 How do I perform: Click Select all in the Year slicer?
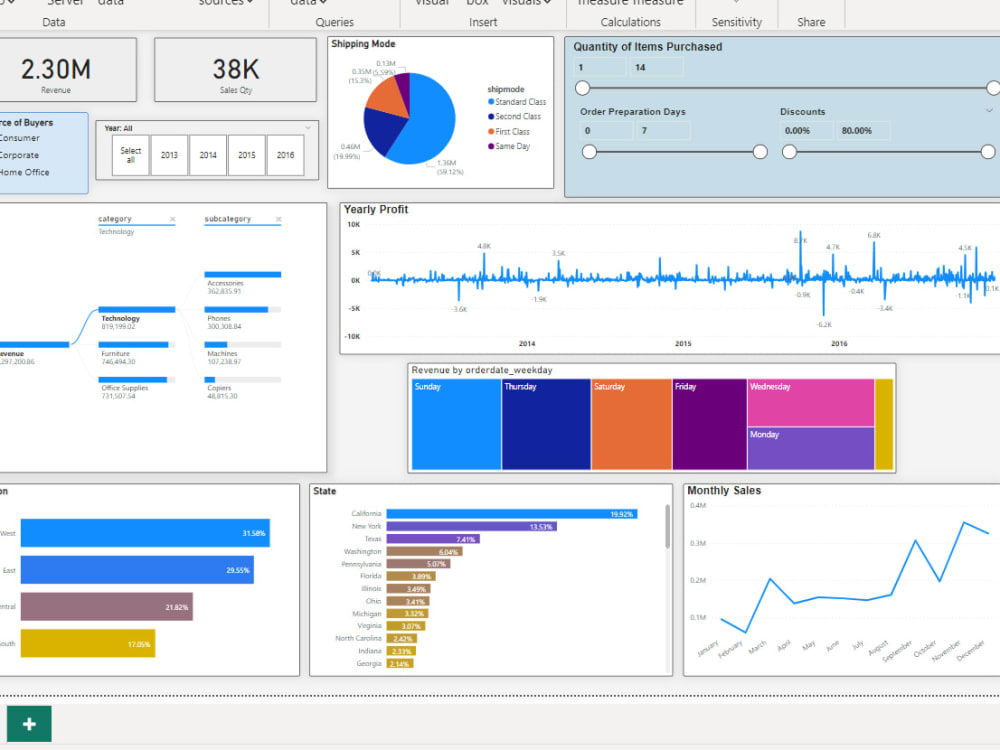point(131,155)
